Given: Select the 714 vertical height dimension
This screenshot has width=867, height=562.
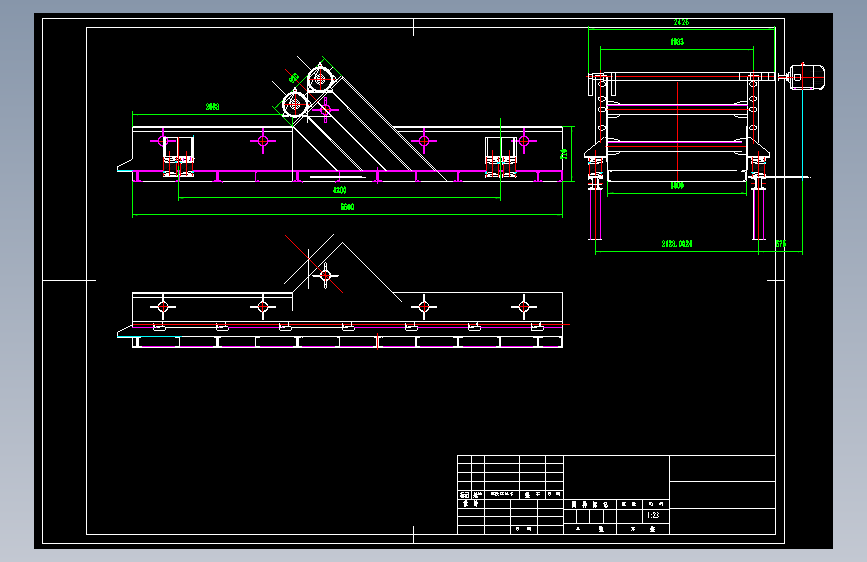Looking at the screenshot, I should [564, 154].
